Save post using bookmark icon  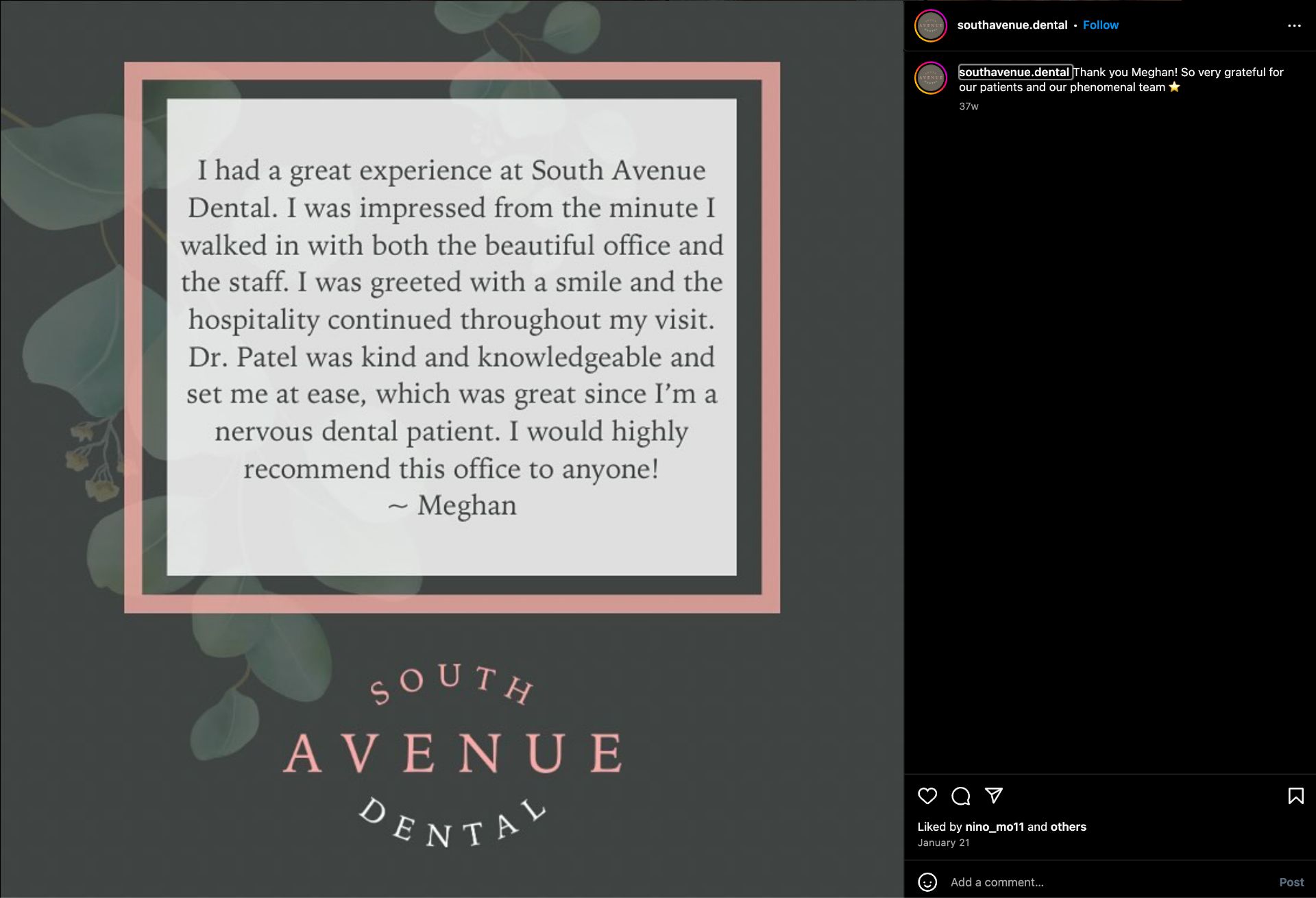(x=1295, y=796)
